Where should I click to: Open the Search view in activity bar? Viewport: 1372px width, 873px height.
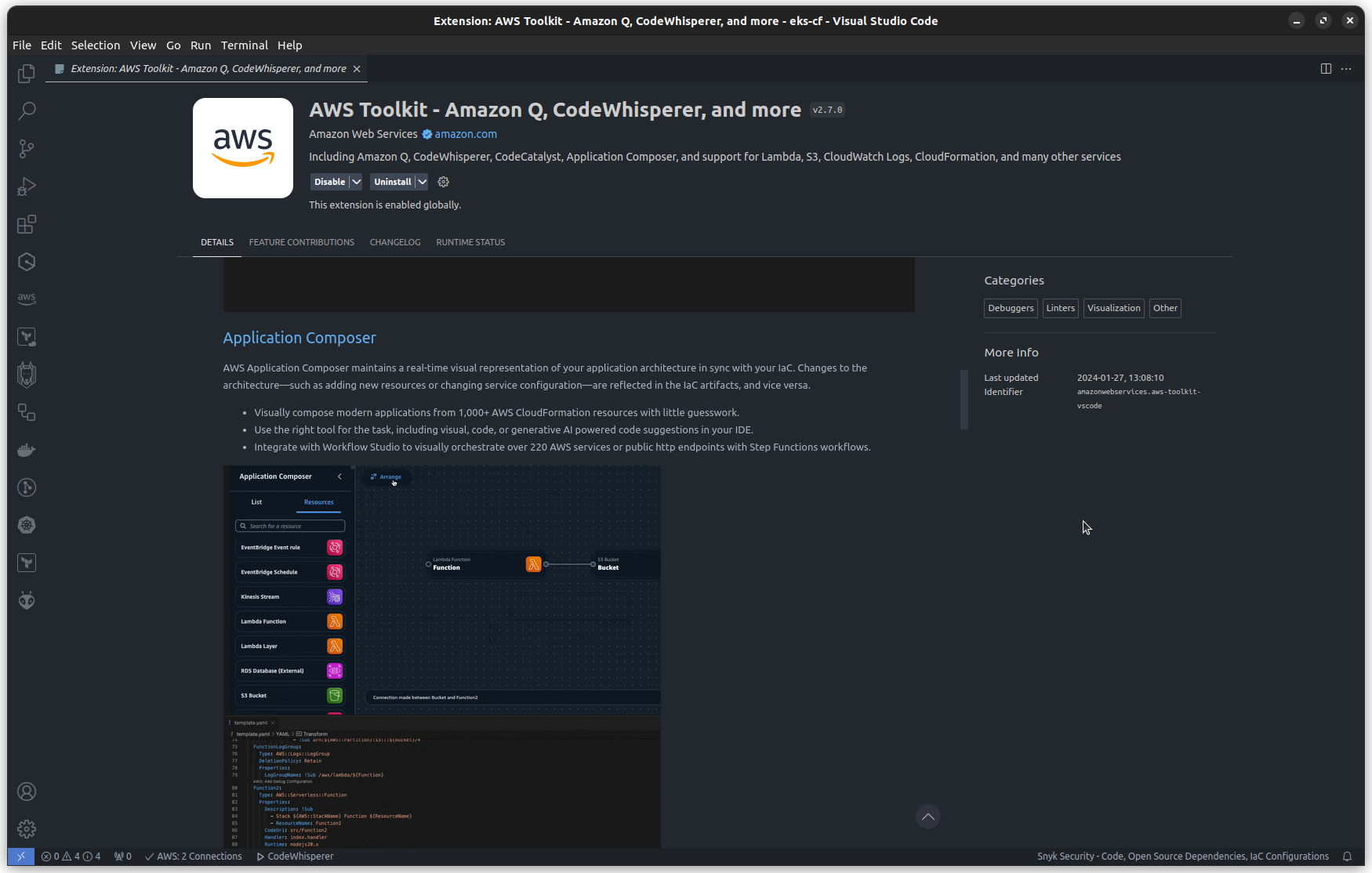click(27, 110)
